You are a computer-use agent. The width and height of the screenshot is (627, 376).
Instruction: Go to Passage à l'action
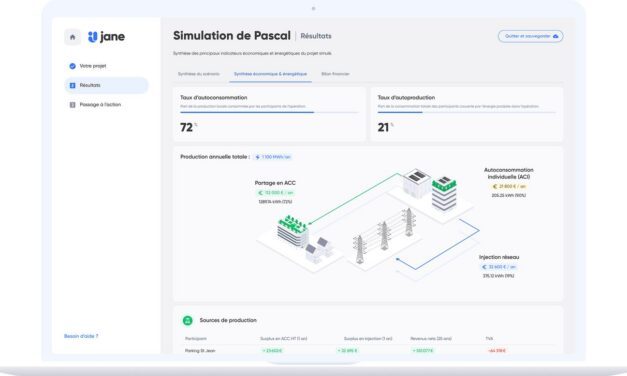(106, 105)
